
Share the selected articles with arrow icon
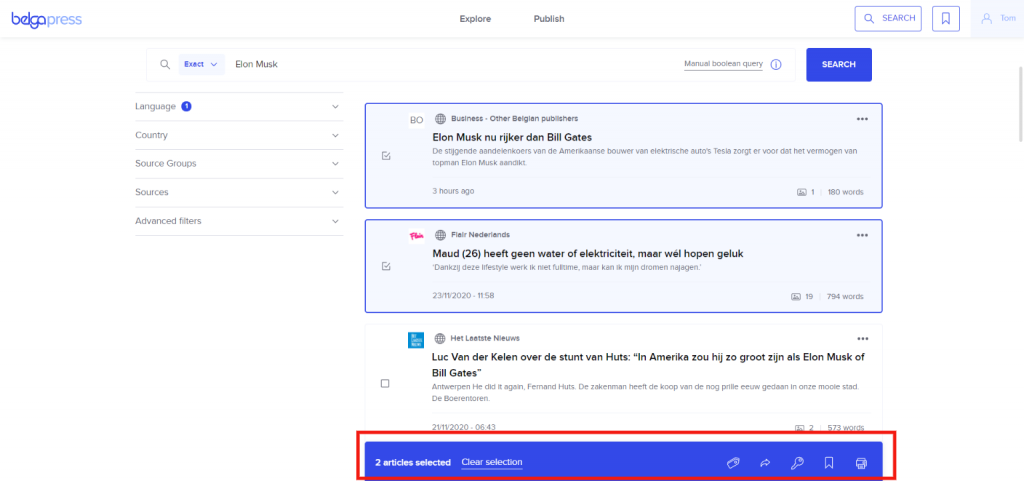(765, 463)
